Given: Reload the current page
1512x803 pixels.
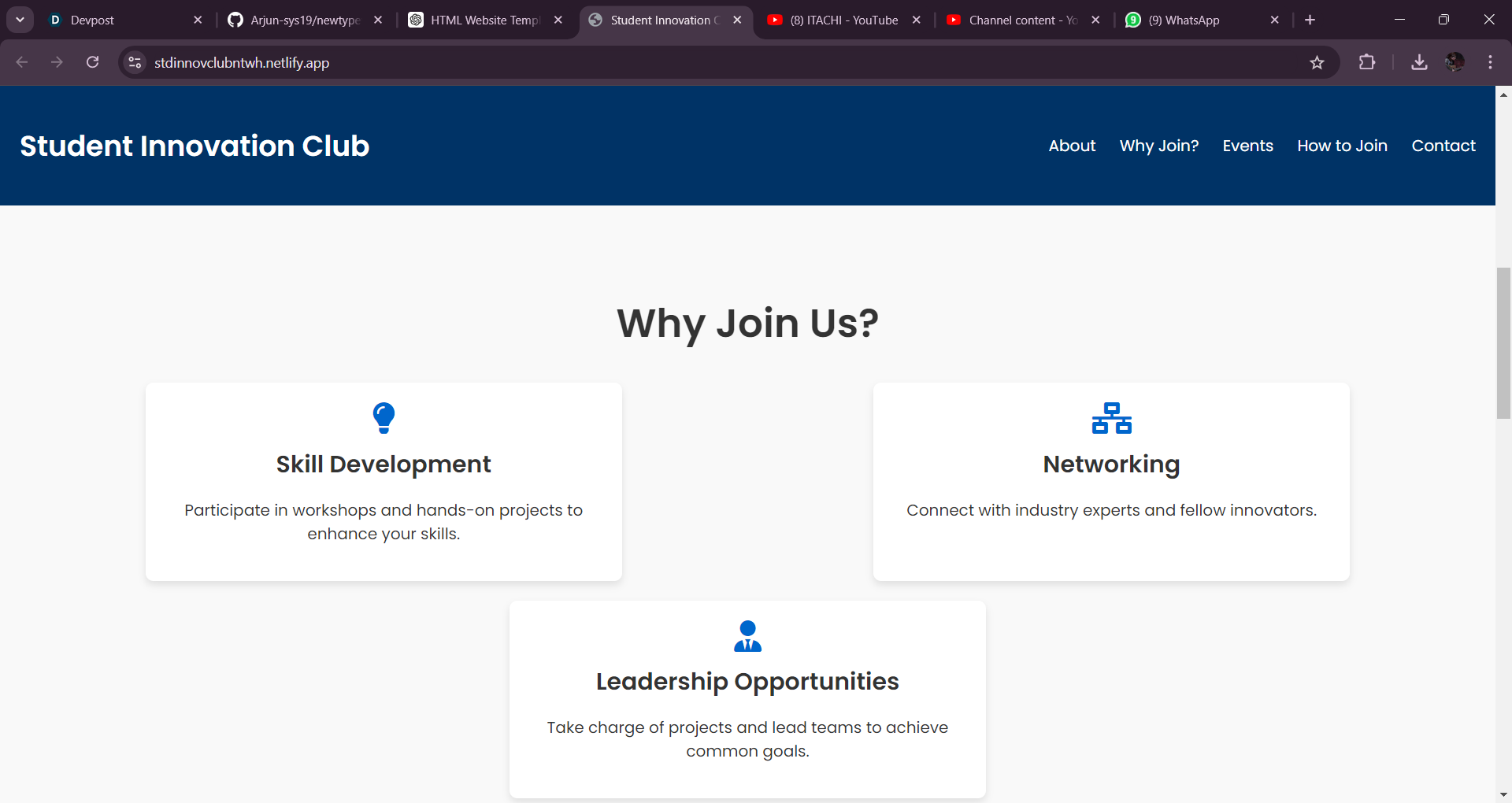Looking at the screenshot, I should (x=92, y=62).
